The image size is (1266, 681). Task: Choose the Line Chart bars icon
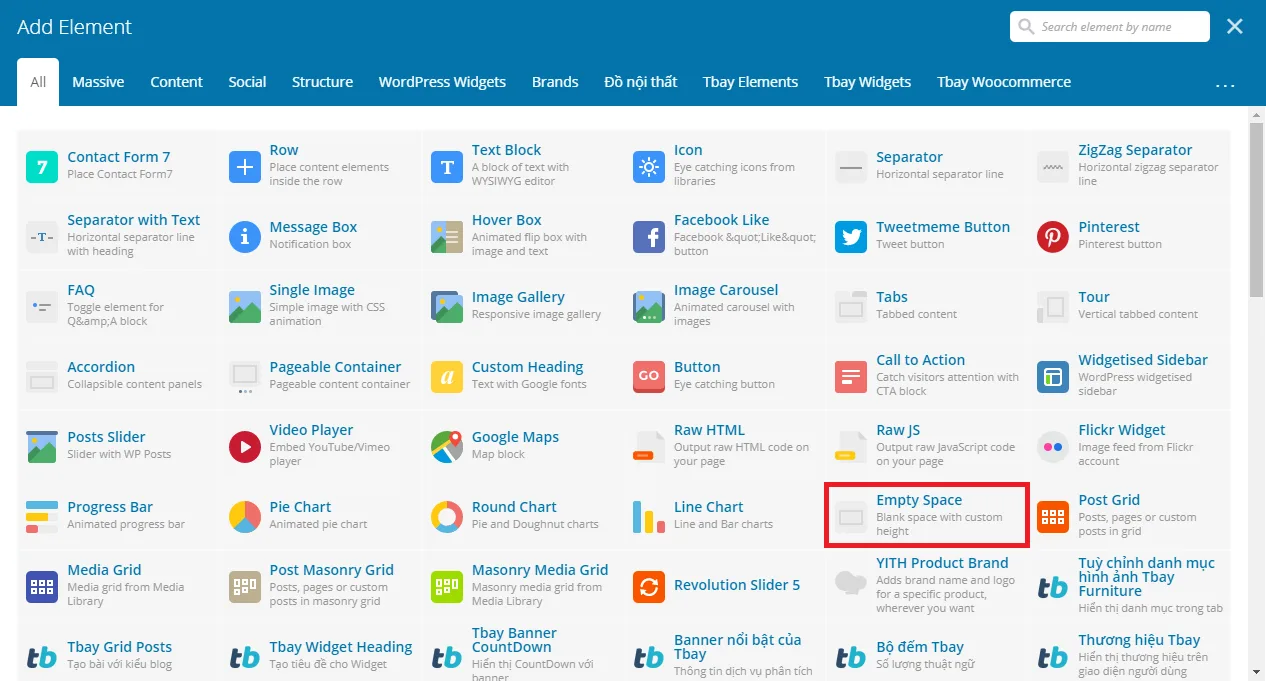coord(649,516)
